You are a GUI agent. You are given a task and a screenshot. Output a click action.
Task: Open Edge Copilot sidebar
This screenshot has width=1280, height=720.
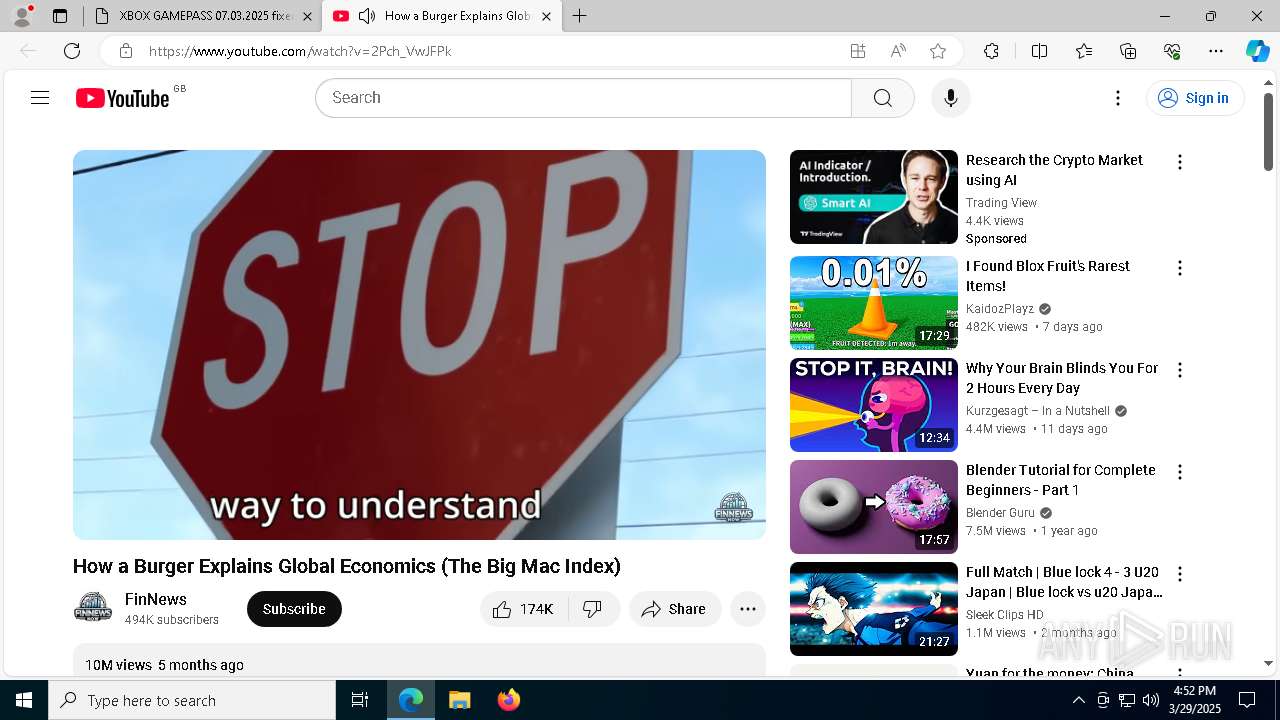pos(1257,51)
